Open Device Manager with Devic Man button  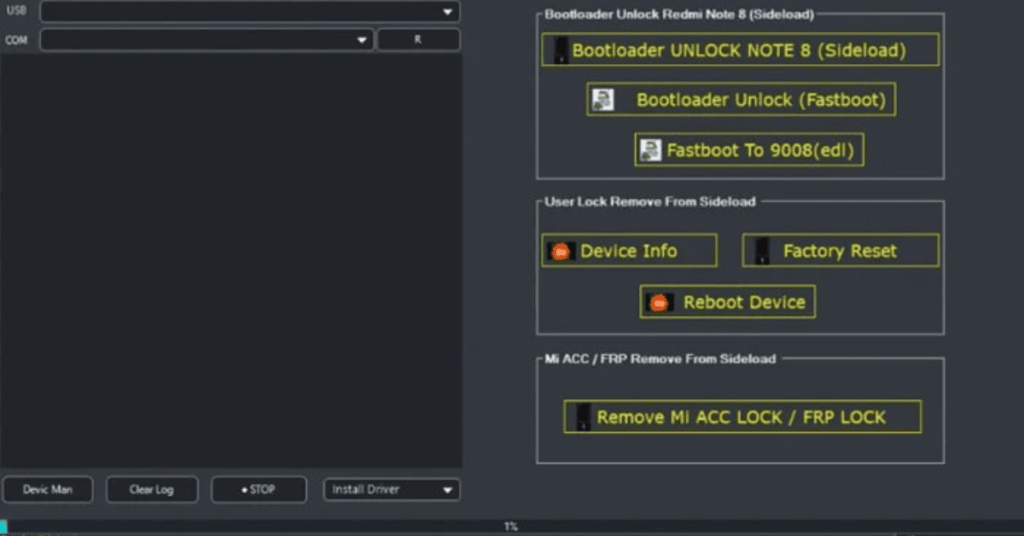(48, 490)
